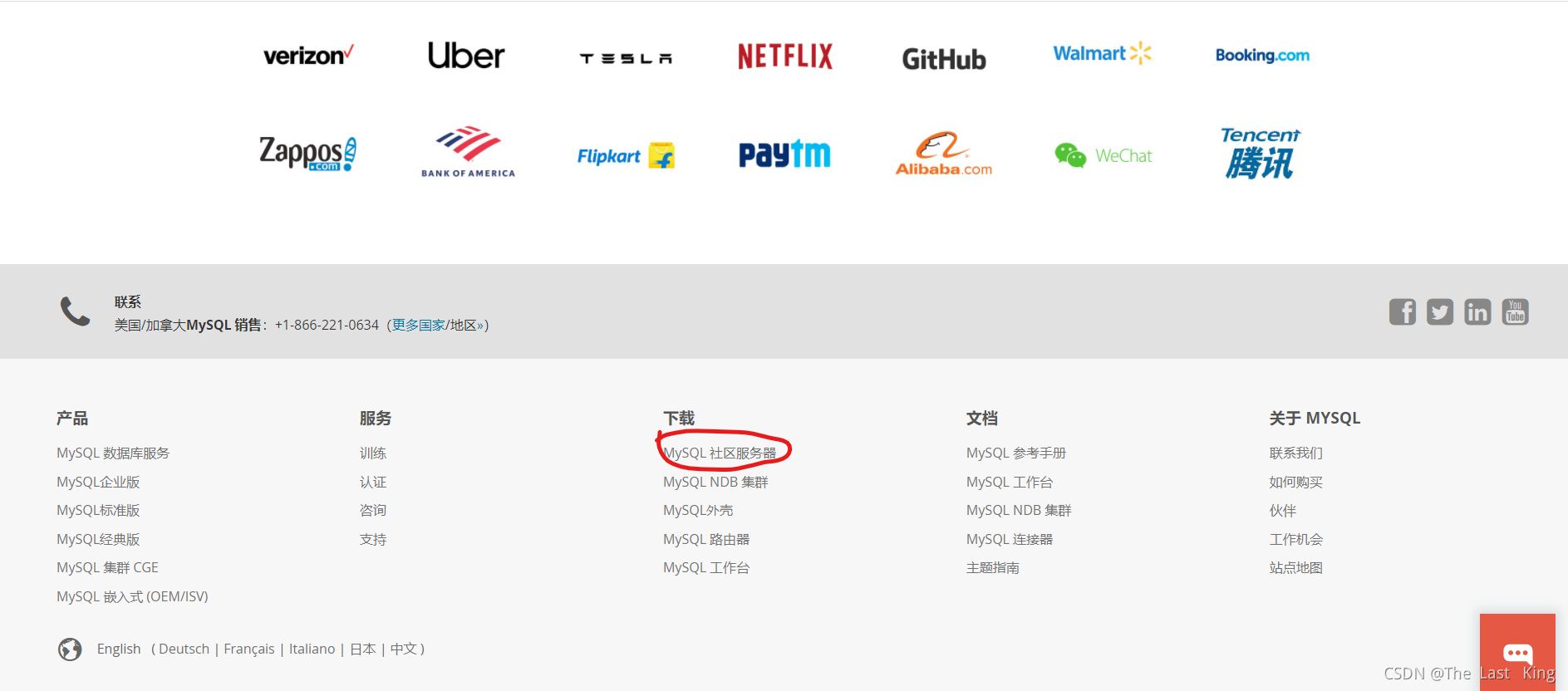Open MySQL 路由器 download link
The height and width of the screenshot is (691, 1568).
click(x=706, y=539)
